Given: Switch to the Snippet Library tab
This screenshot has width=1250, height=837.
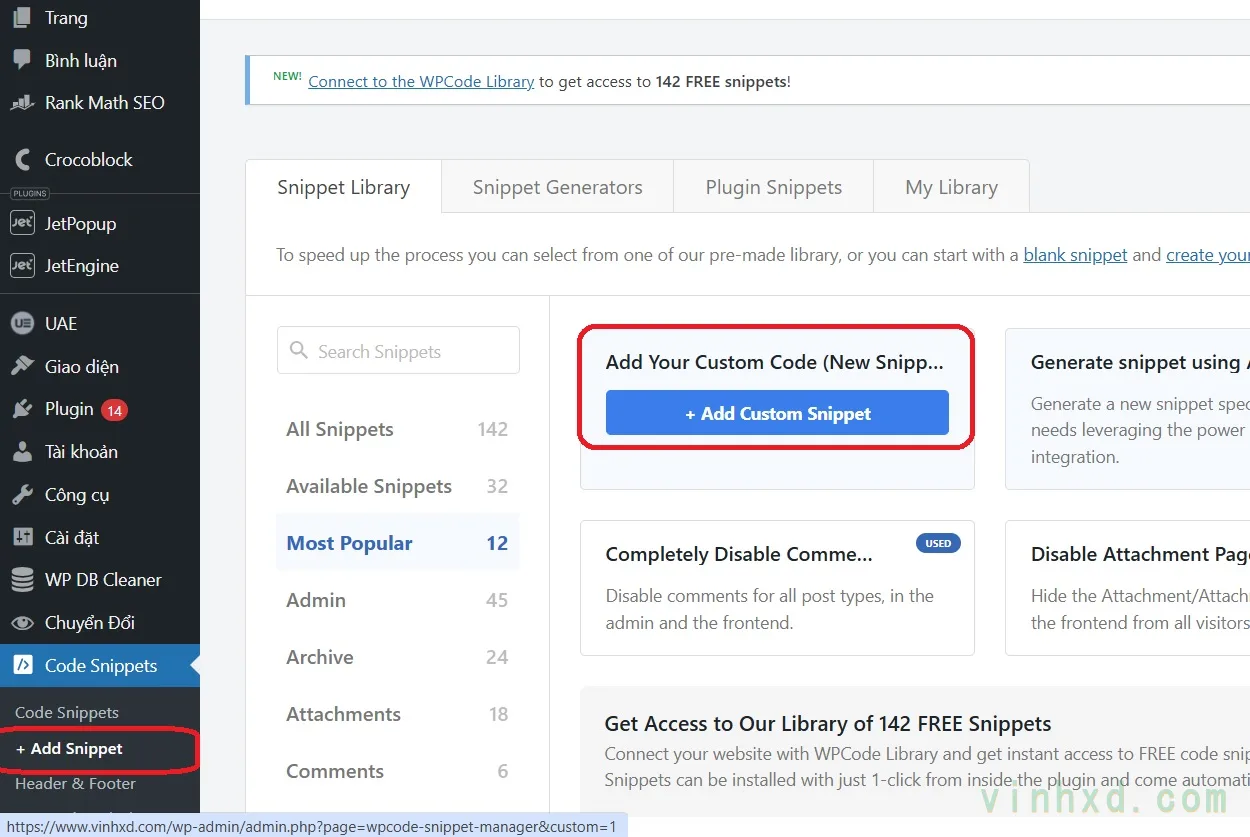Looking at the screenshot, I should pos(343,187).
